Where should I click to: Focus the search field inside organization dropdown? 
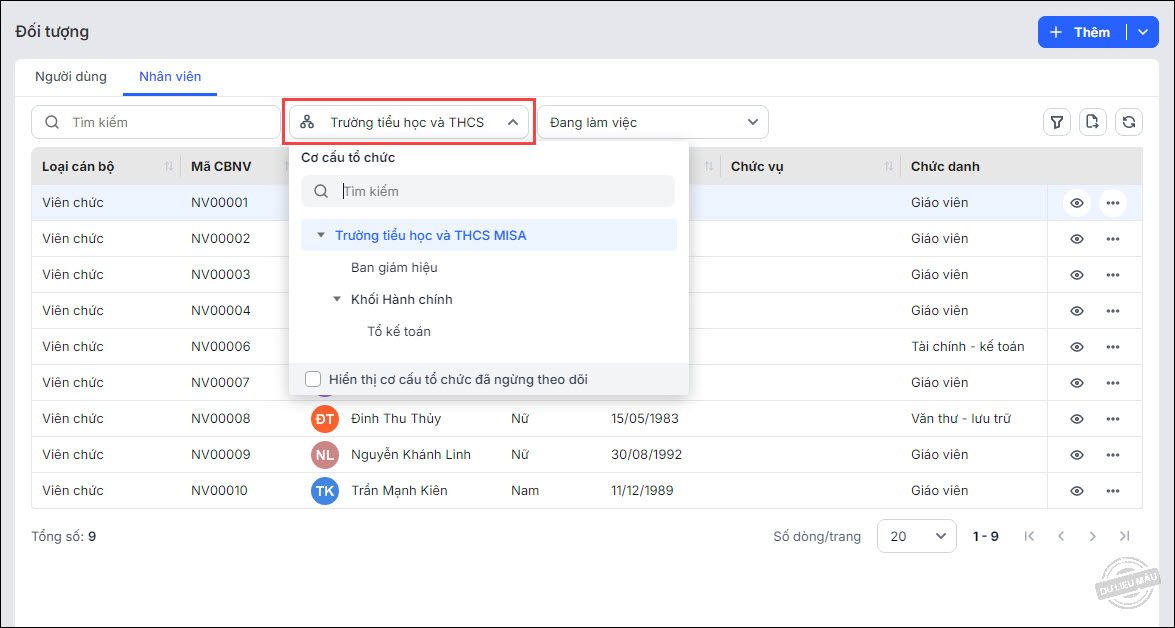(500, 191)
